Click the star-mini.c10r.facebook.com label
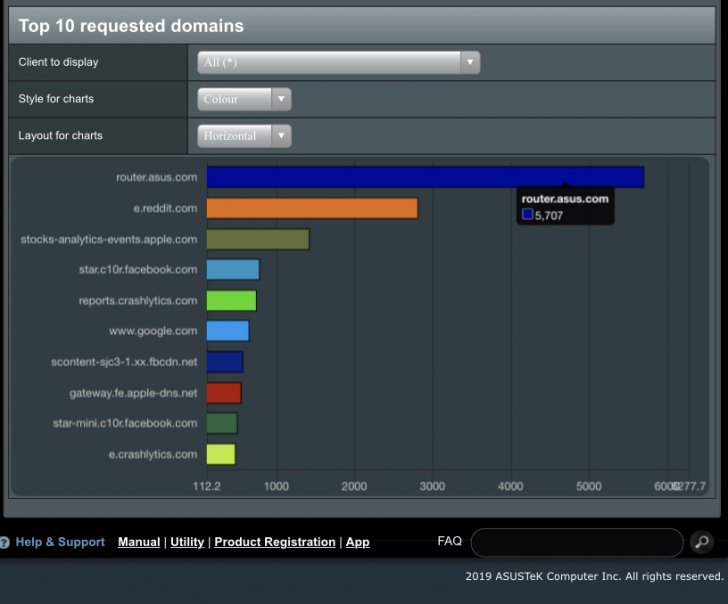This screenshot has width=728, height=604. (125, 423)
